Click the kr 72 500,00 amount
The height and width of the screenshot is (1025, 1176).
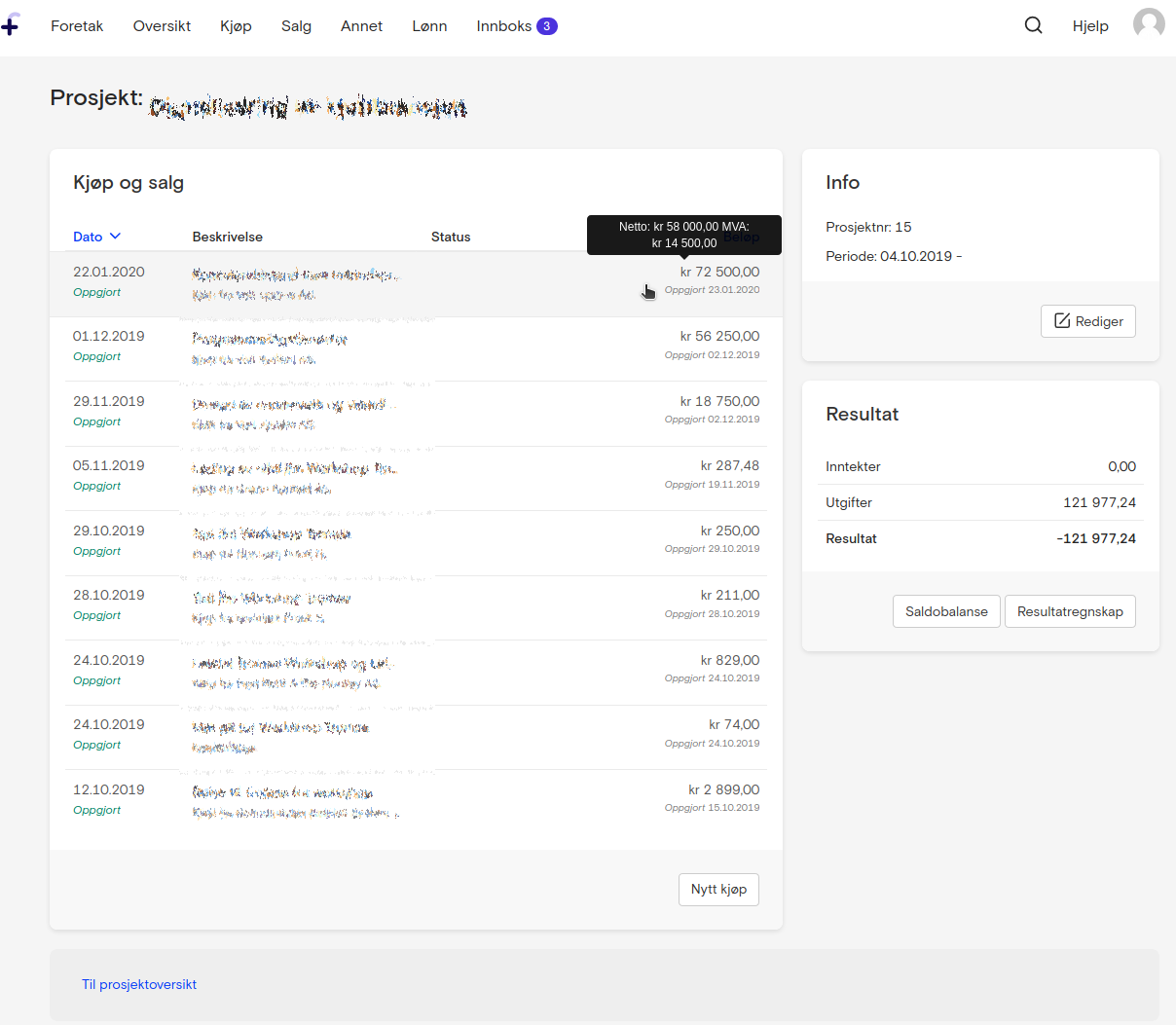pos(719,272)
